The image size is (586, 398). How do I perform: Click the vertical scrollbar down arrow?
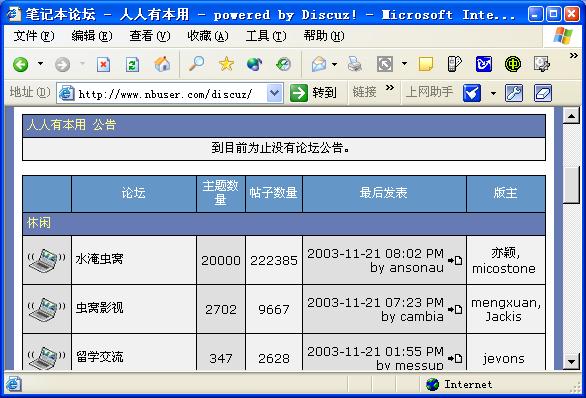pyautogui.click(x=571, y=361)
